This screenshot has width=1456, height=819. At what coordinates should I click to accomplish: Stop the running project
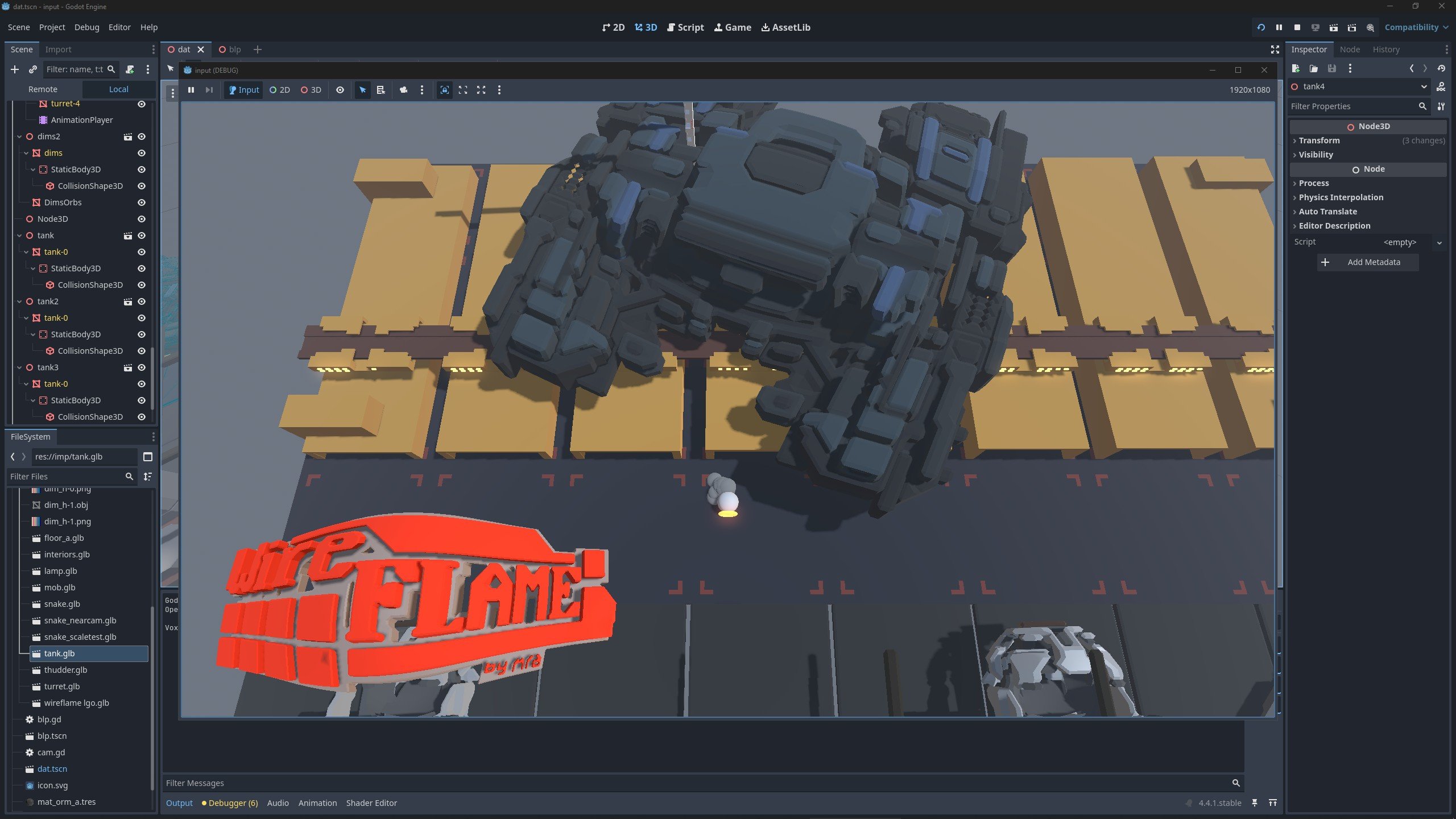pyautogui.click(x=1297, y=27)
